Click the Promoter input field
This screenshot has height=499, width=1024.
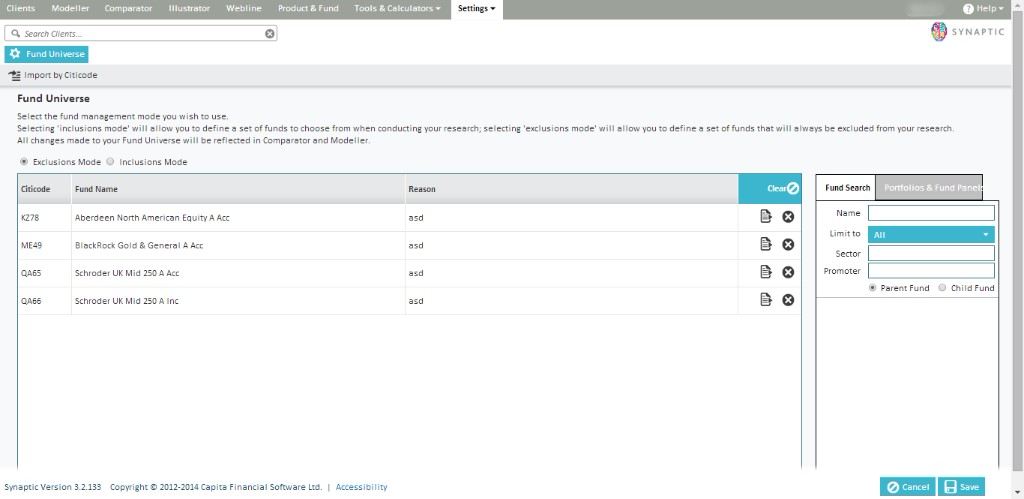coord(931,270)
